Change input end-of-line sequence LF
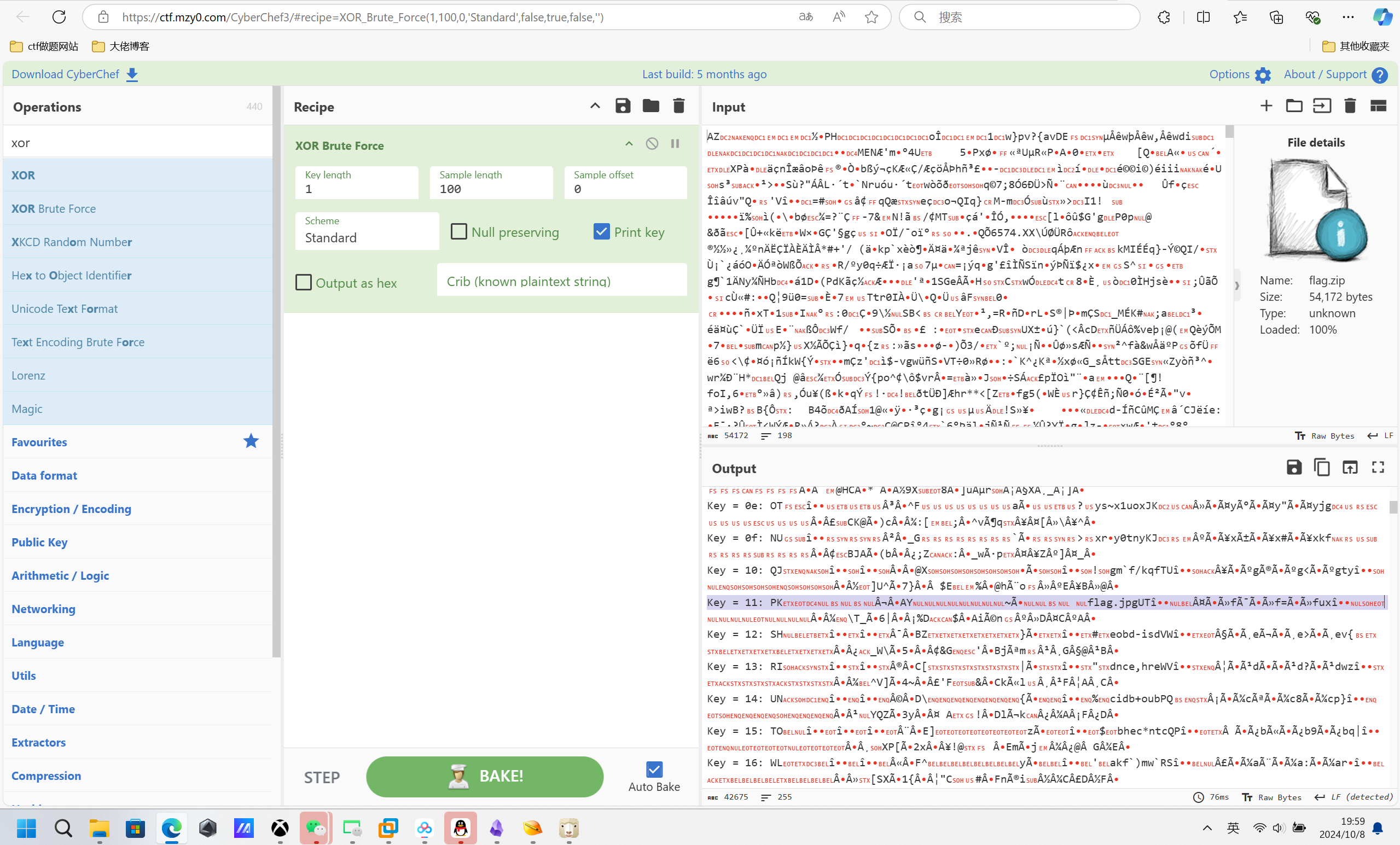This screenshot has width=1400, height=845. coord(1380,435)
